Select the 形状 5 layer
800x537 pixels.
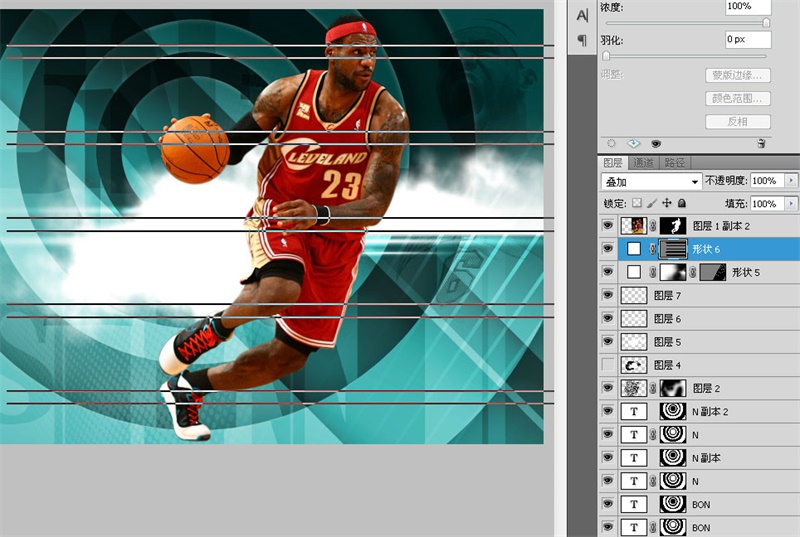[745, 272]
